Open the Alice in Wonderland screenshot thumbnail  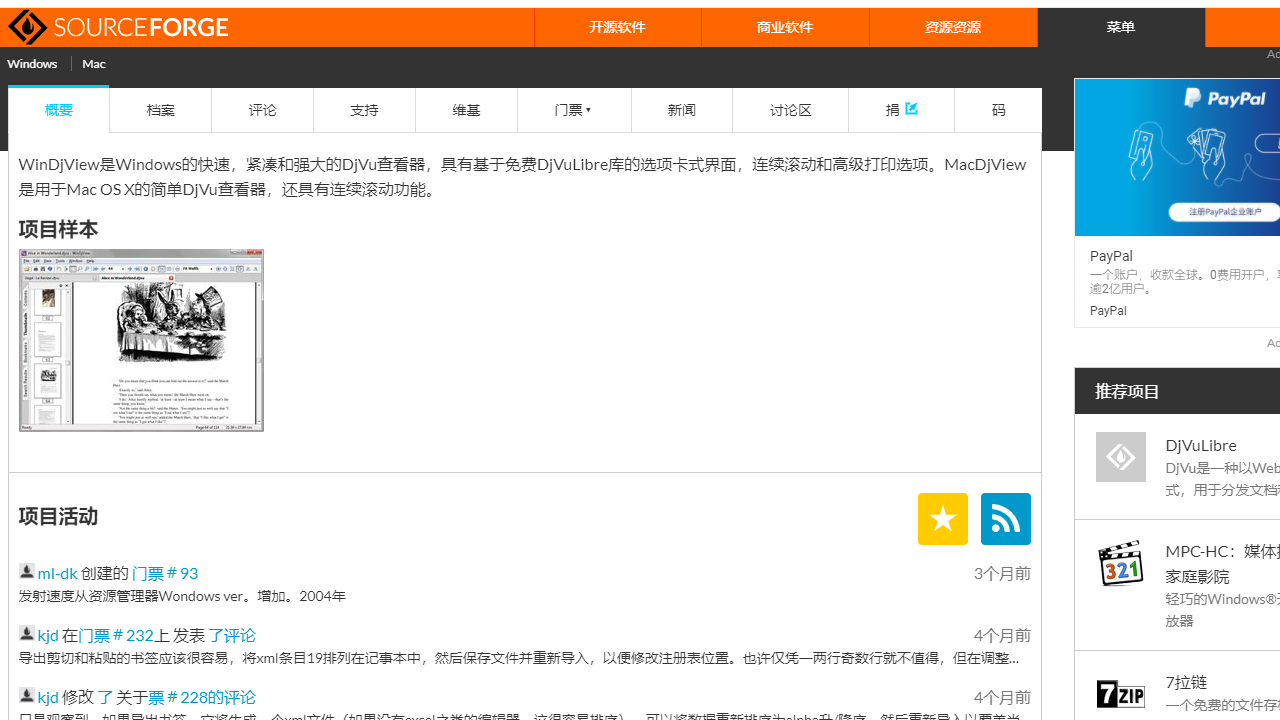pos(140,340)
